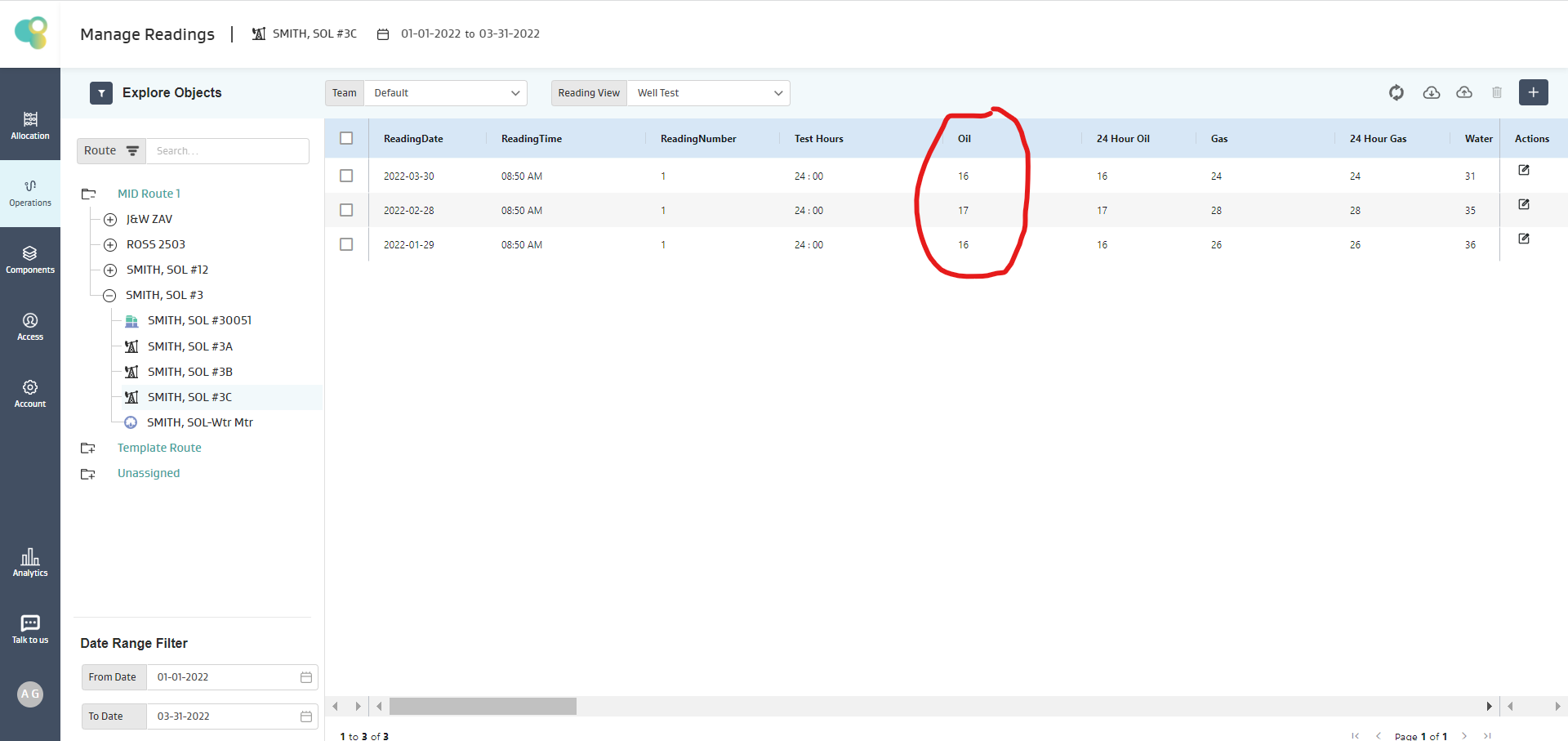Select SMITH, SOL #3A well
The image size is (1568, 741).
click(189, 346)
